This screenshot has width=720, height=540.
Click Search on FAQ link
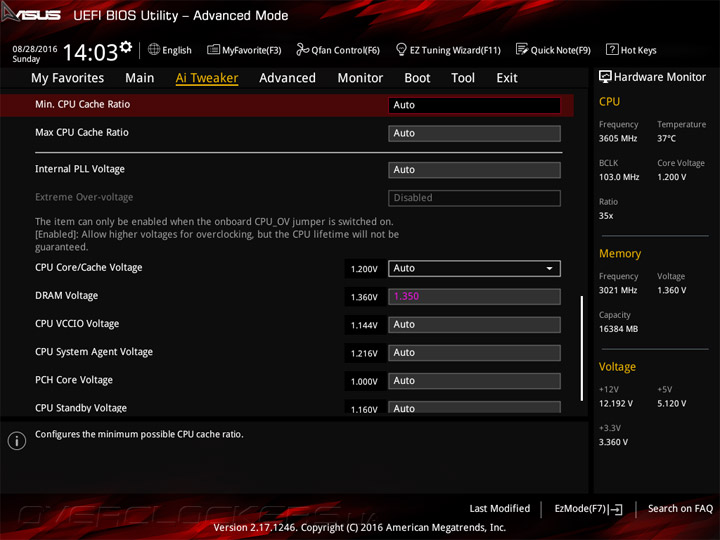coord(680,508)
